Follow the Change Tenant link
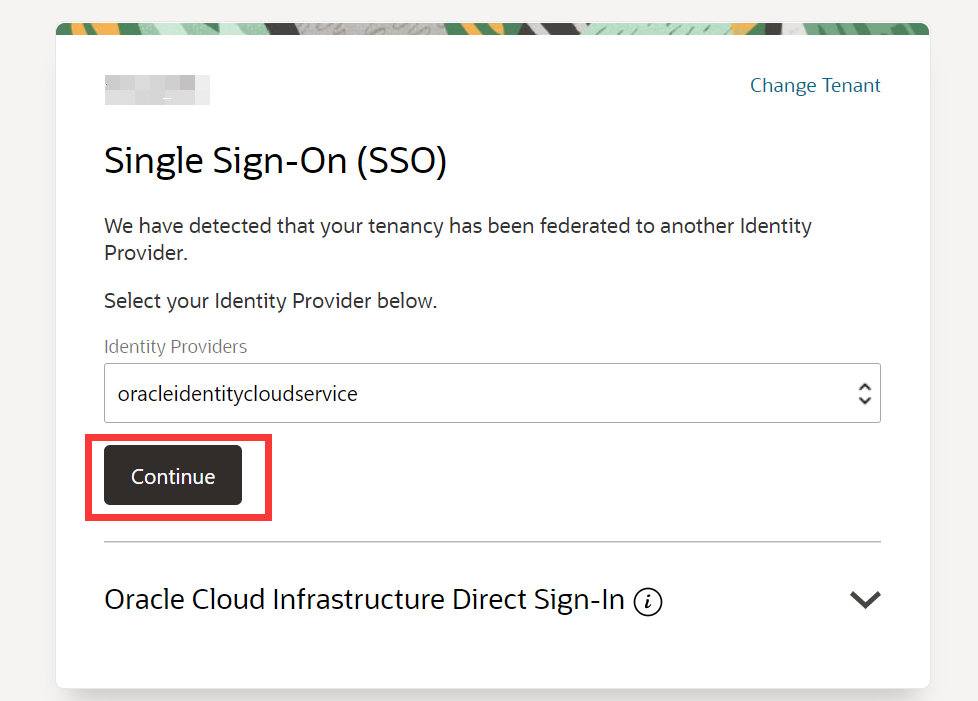Viewport: 978px width, 701px height. click(x=815, y=85)
